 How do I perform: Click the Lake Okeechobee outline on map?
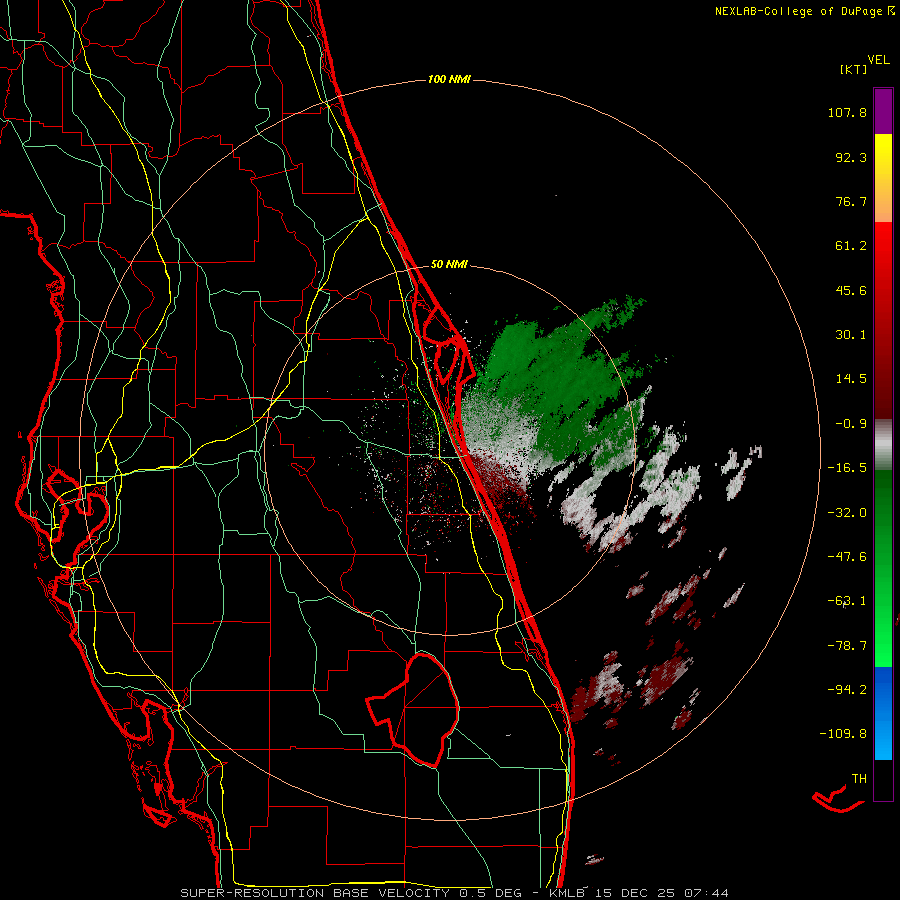(x=414, y=709)
